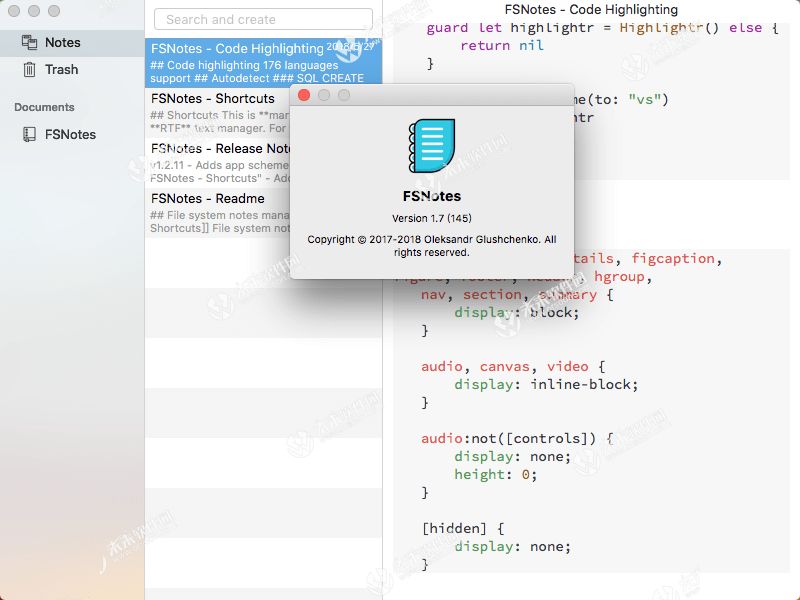Click the 'figcaption,' selector in the editor
The height and width of the screenshot is (600, 800).
676,259
